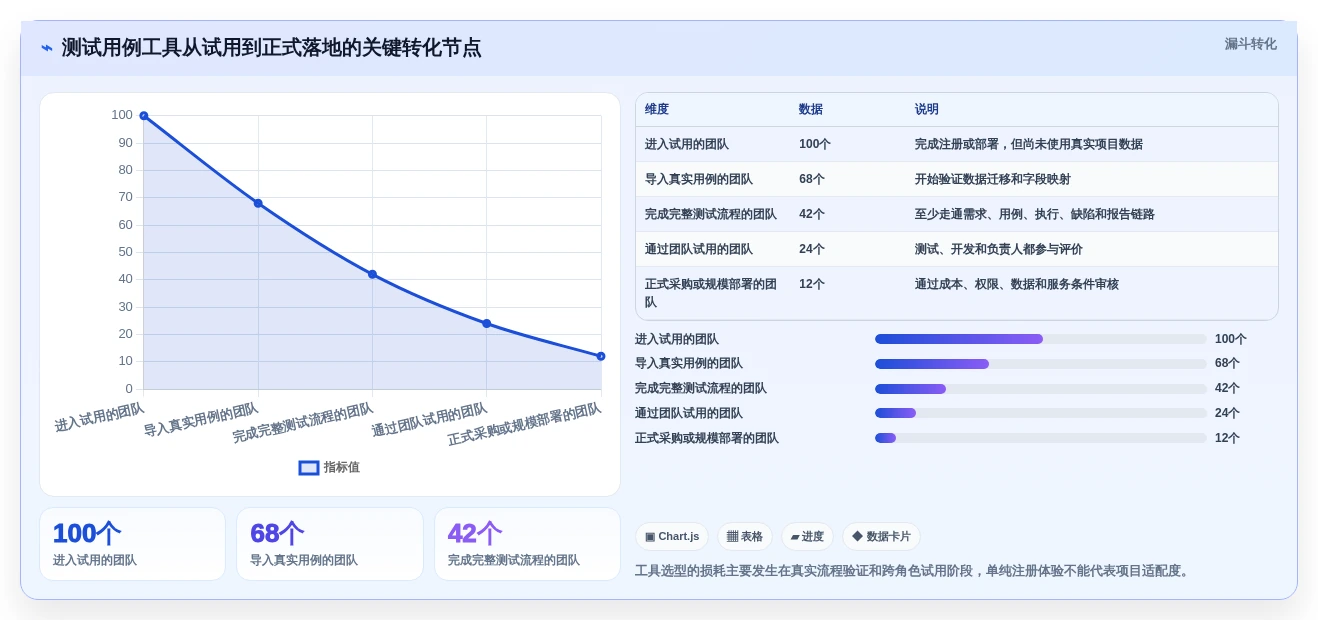
Task: Click the 维度 column header
Action: (657, 109)
